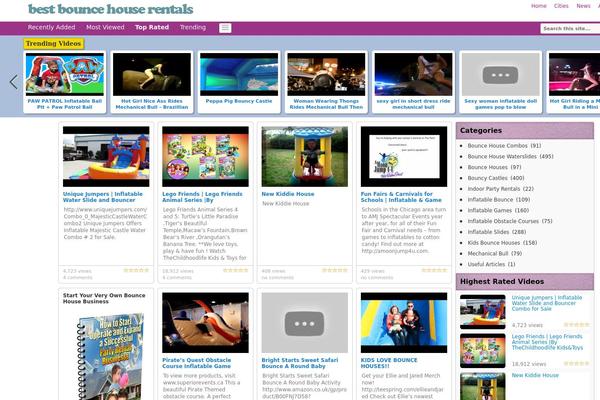
Task: Open Pirate's Quest Obstacle Course title link
Action: (197, 363)
